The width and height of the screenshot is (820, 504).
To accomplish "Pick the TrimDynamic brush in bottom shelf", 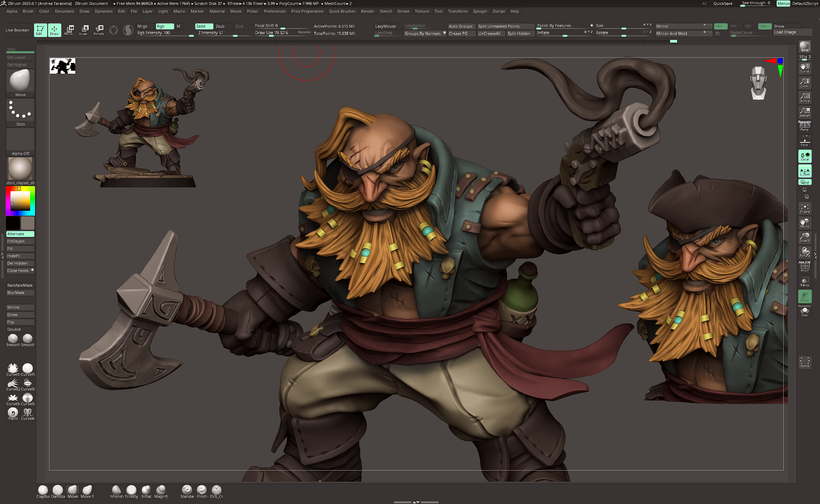I will pos(131,491).
